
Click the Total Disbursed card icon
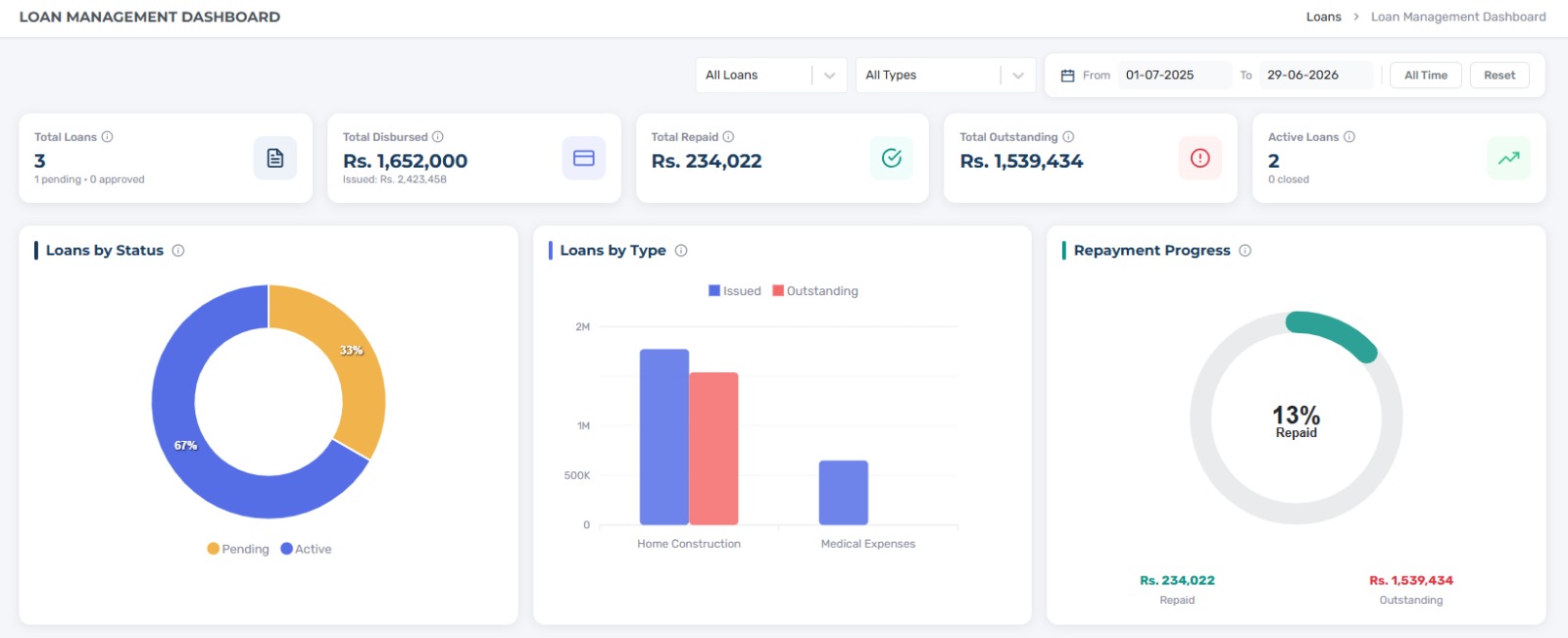click(584, 158)
